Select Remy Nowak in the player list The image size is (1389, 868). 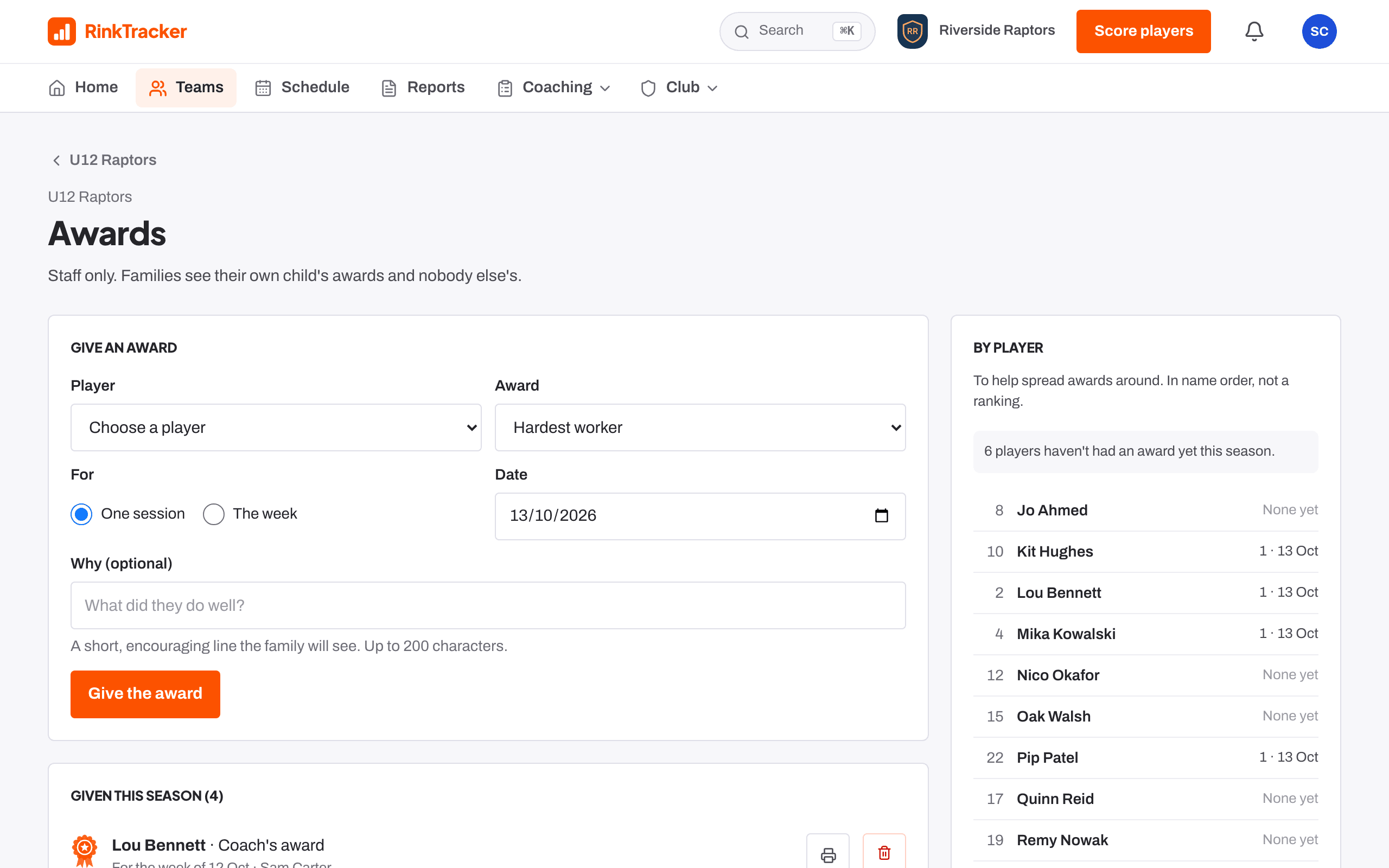coord(1145,840)
